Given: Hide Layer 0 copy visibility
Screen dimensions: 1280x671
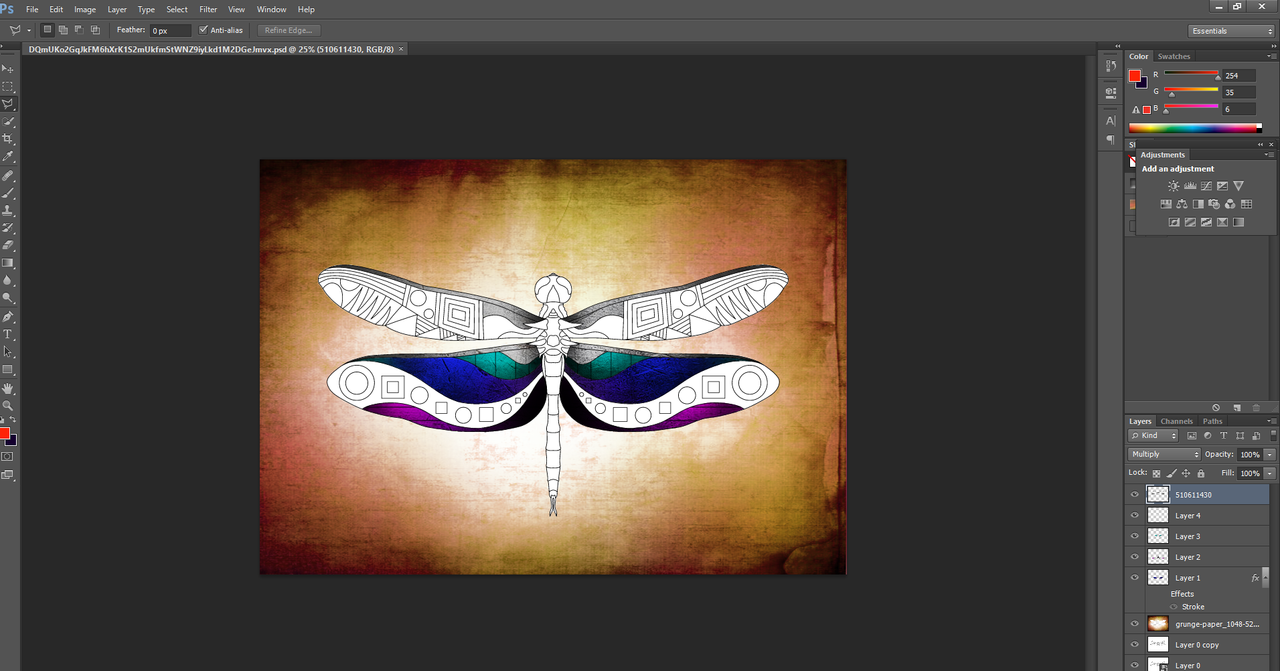Looking at the screenshot, I should (1134, 645).
